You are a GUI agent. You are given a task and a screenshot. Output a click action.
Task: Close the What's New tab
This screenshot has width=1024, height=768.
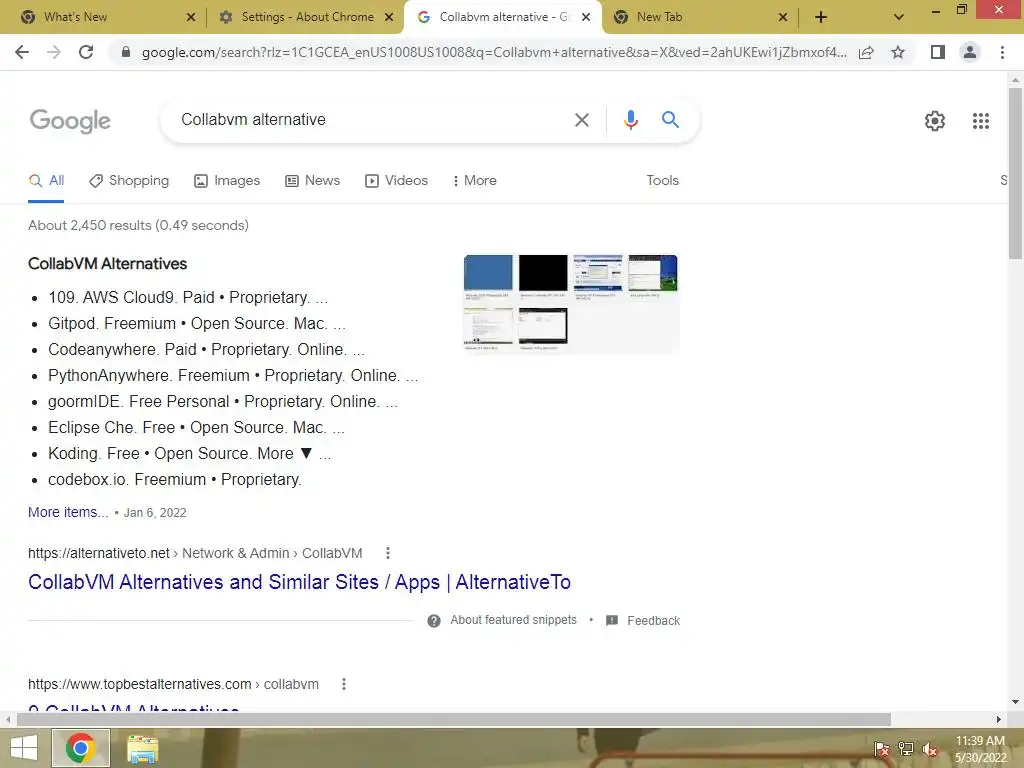[191, 17]
